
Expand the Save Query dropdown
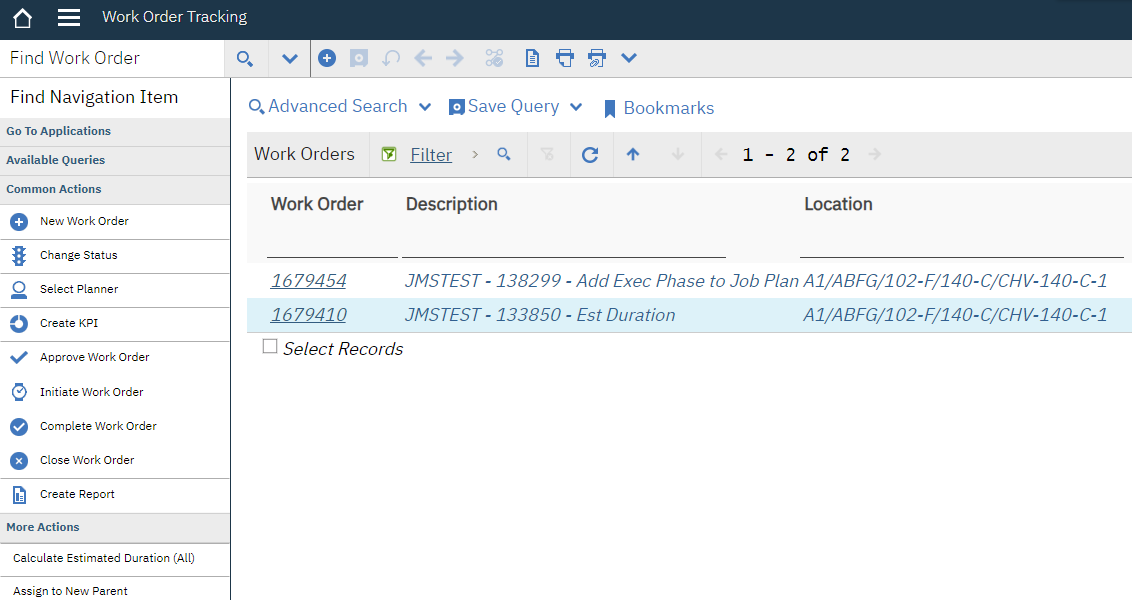(x=576, y=106)
